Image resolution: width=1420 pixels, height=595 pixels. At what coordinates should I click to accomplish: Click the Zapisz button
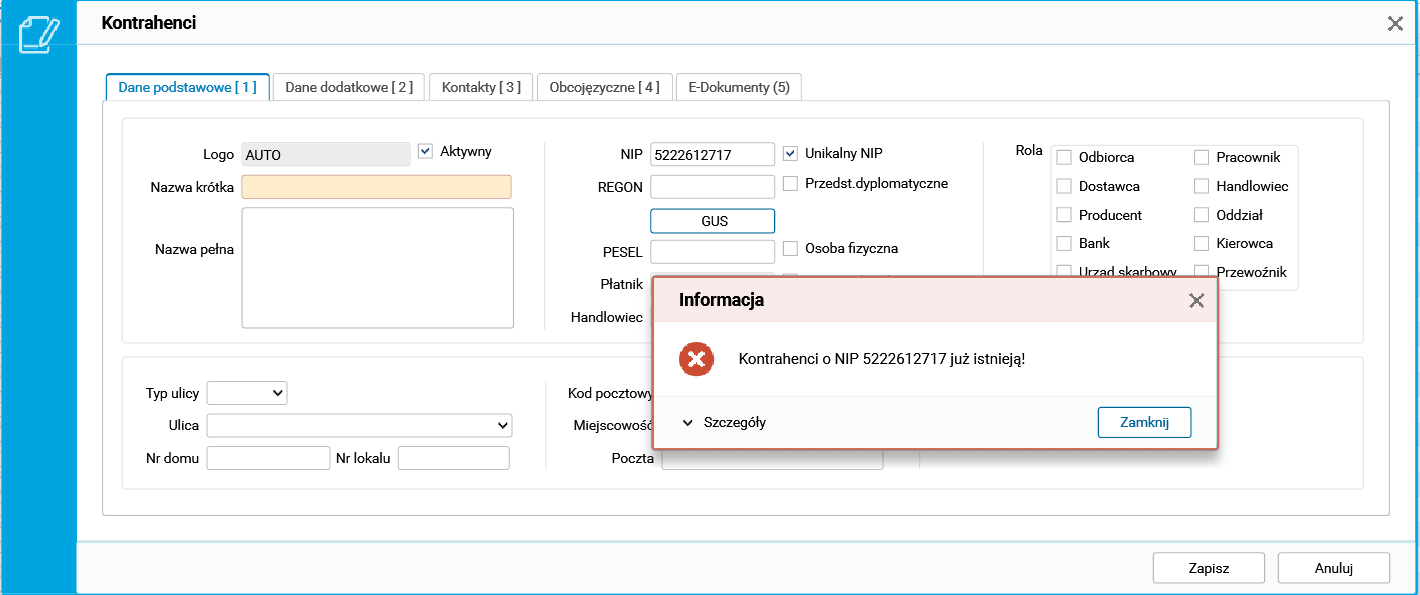coord(1209,568)
